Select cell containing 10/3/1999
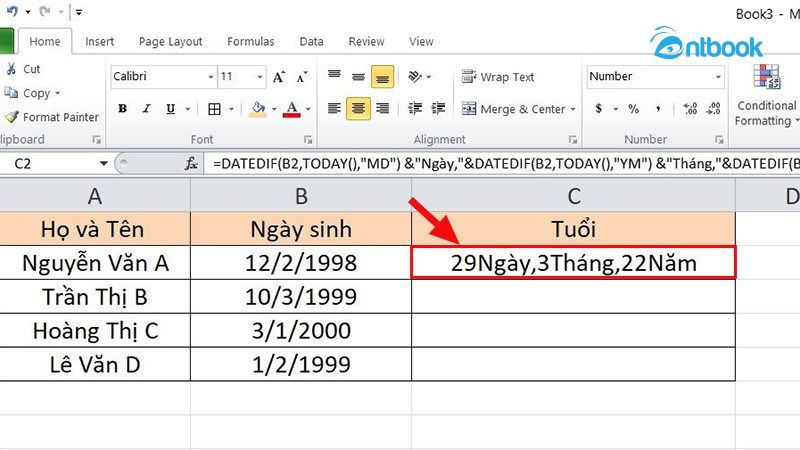The width and height of the screenshot is (800, 450). (301, 296)
